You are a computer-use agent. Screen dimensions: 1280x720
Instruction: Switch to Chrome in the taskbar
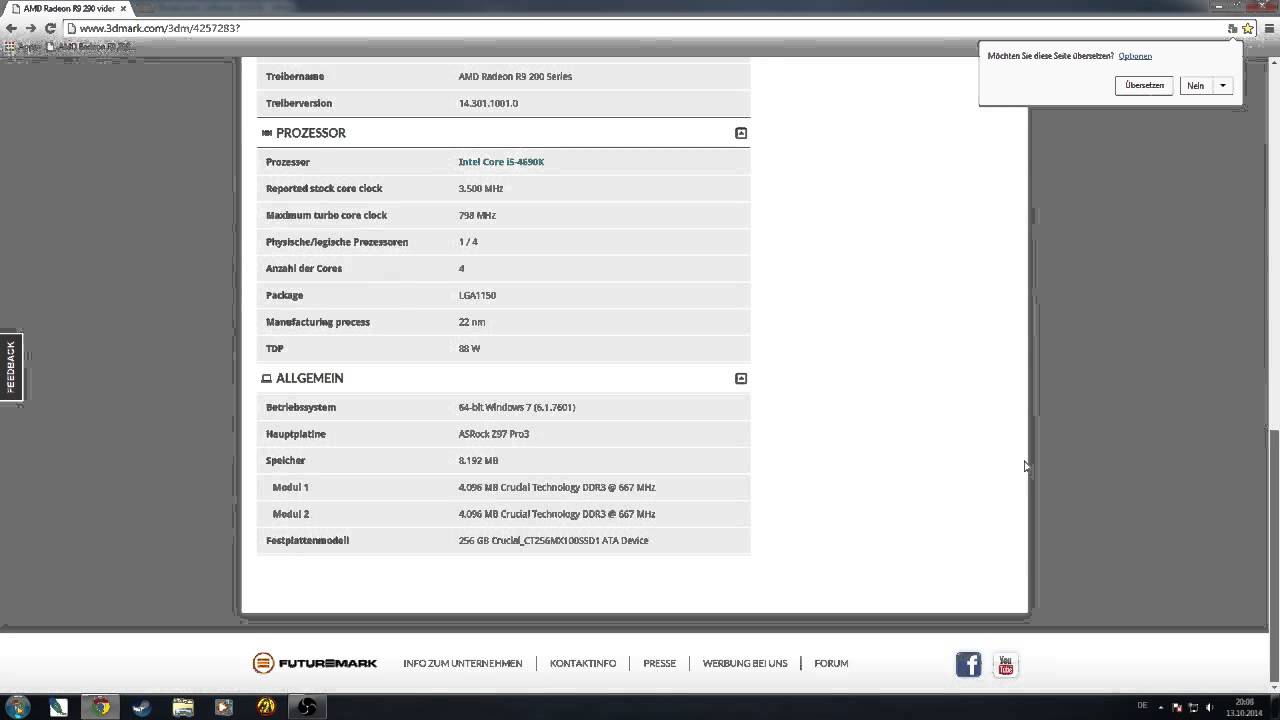pos(101,707)
